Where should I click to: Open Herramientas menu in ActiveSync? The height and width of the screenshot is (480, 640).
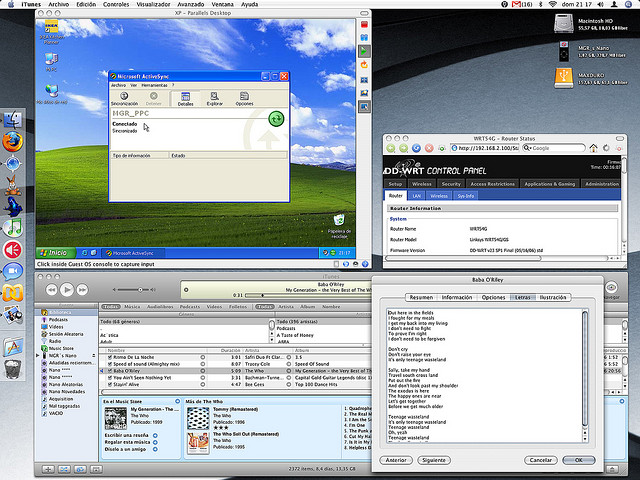coord(154,85)
